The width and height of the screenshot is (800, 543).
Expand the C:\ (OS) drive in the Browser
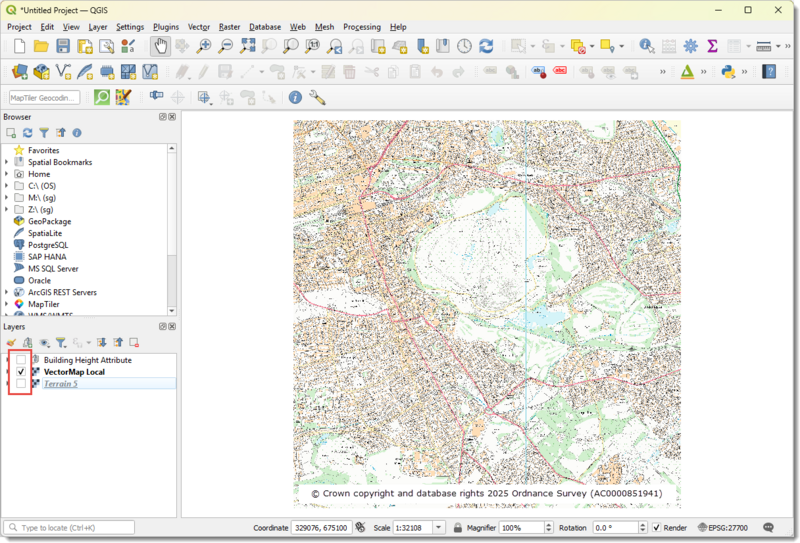(6, 186)
